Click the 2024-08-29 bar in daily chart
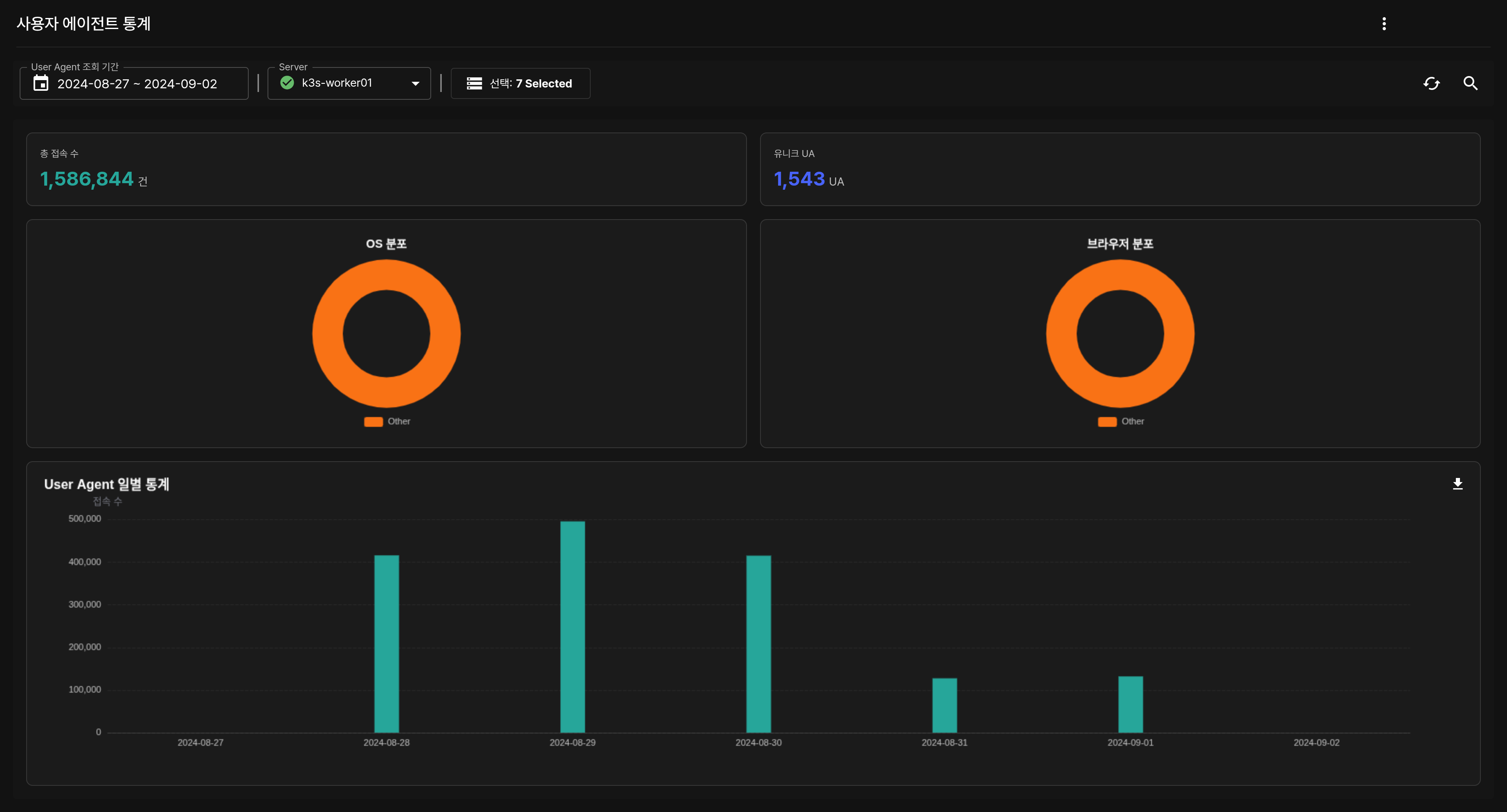Viewport: 1507px width, 812px height. click(572, 626)
